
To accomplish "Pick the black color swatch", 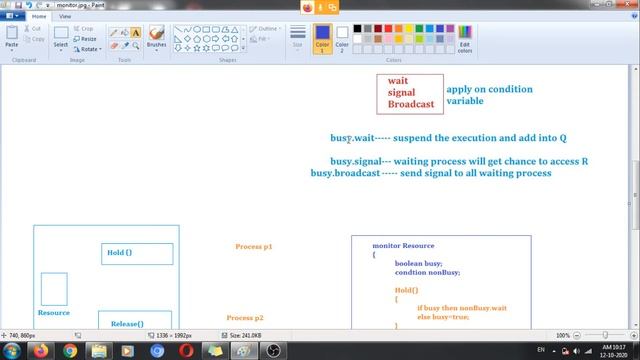I will (x=357, y=28).
